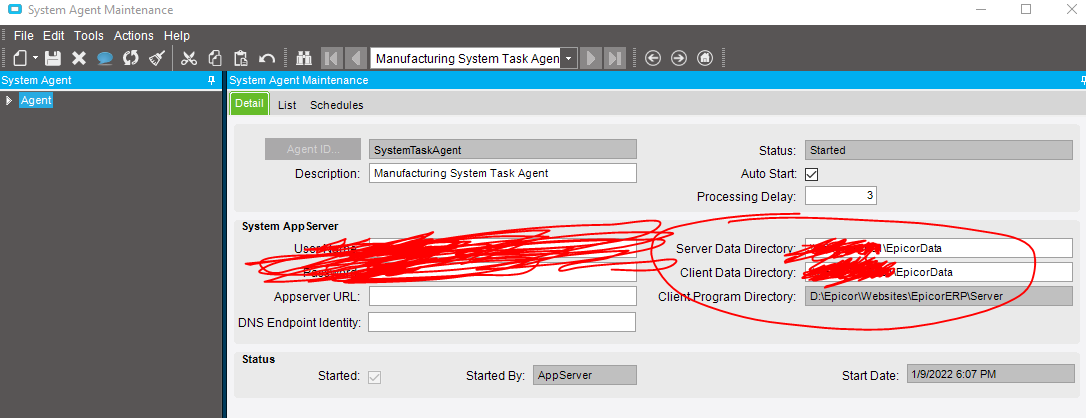
Task: Click the Started checkbox in Status section
Action: click(375, 377)
